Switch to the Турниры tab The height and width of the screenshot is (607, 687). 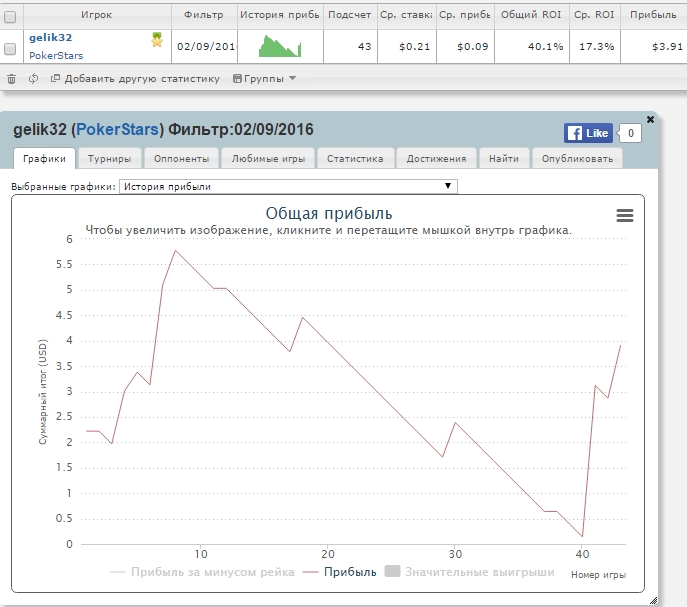click(x=109, y=159)
